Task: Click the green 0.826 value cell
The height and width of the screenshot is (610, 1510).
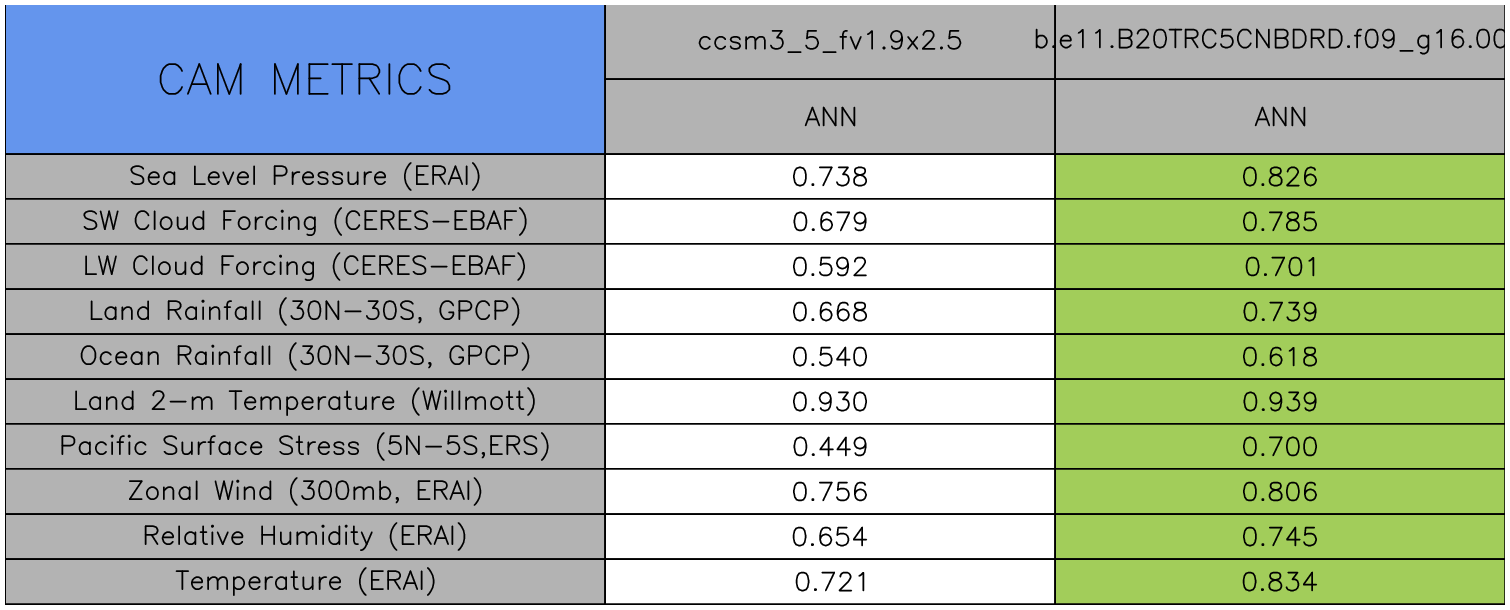Action: (x=1280, y=177)
